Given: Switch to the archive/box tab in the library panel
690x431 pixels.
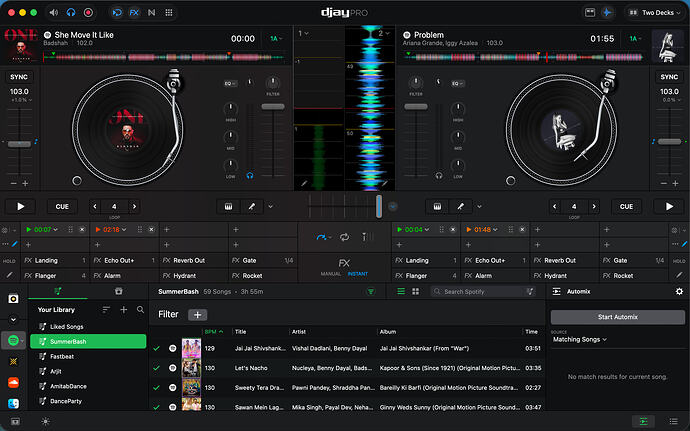Looking at the screenshot, I should [118, 291].
